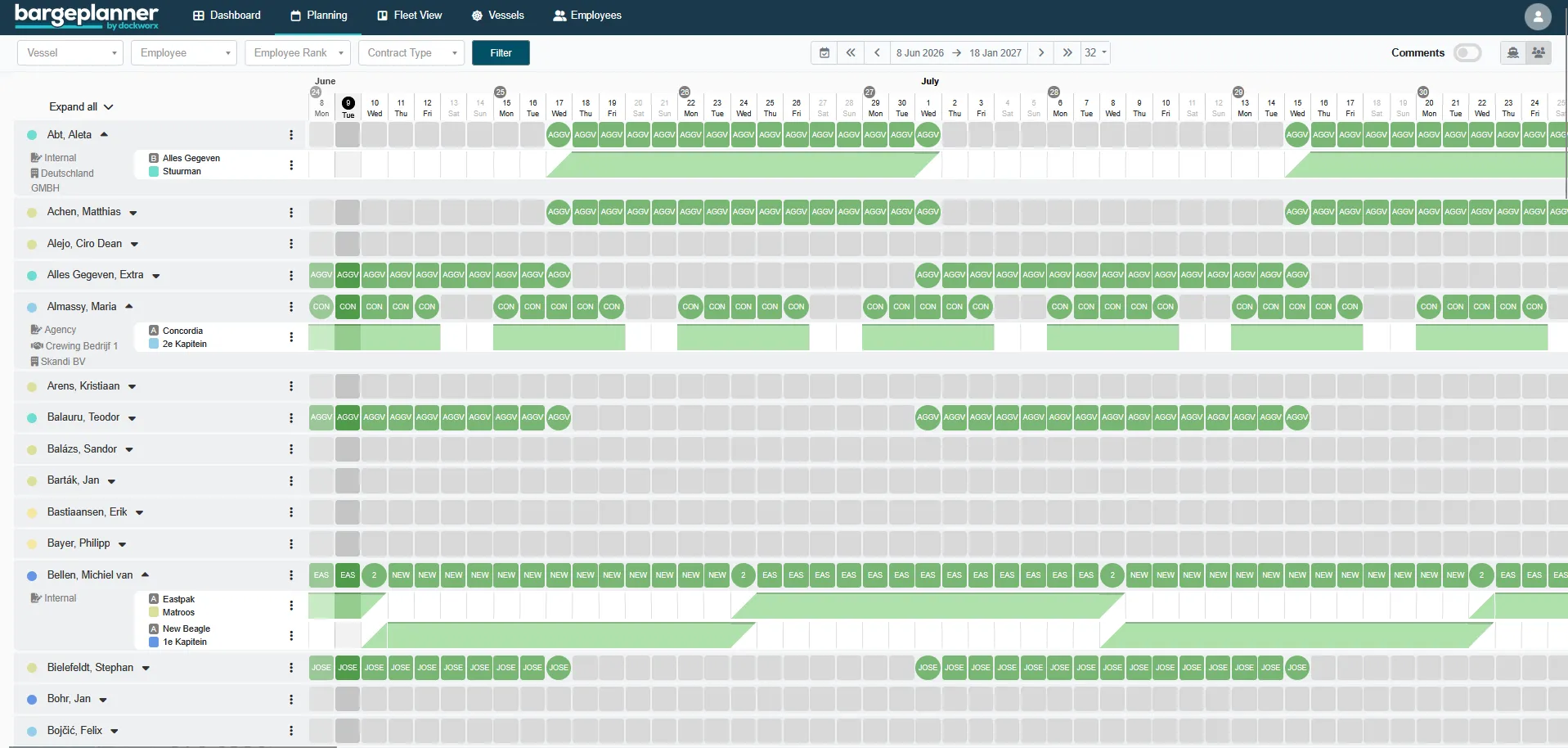This screenshot has width=1568, height=748.
Task: Toggle the Comments switch
Action: point(1467,52)
